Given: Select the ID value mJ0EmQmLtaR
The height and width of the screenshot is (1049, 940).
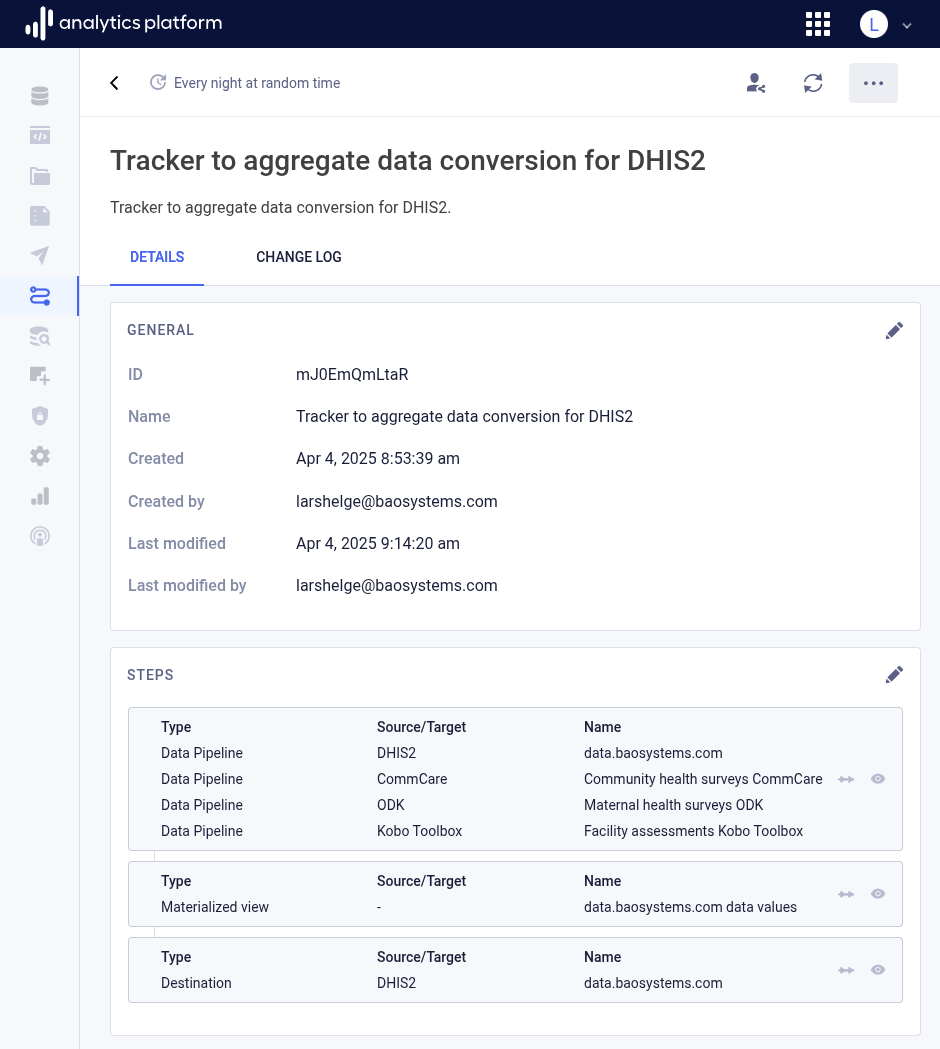Looking at the screenshot, I should [352, 374].
